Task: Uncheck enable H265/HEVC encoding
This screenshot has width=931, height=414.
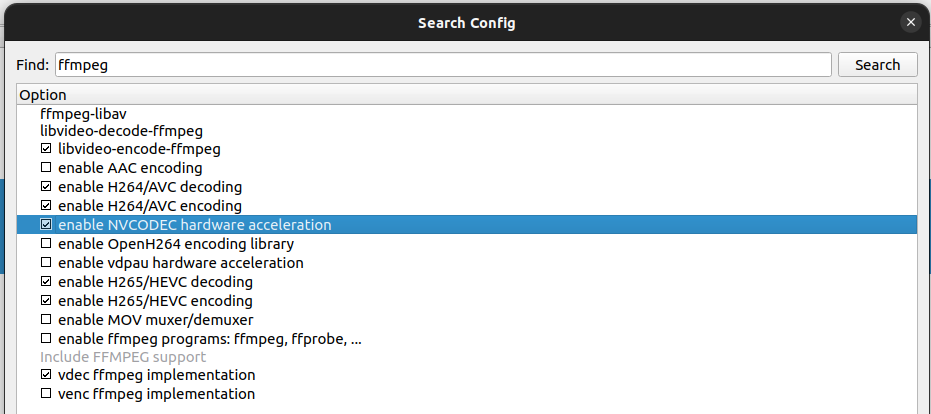Action: [46, 301]
